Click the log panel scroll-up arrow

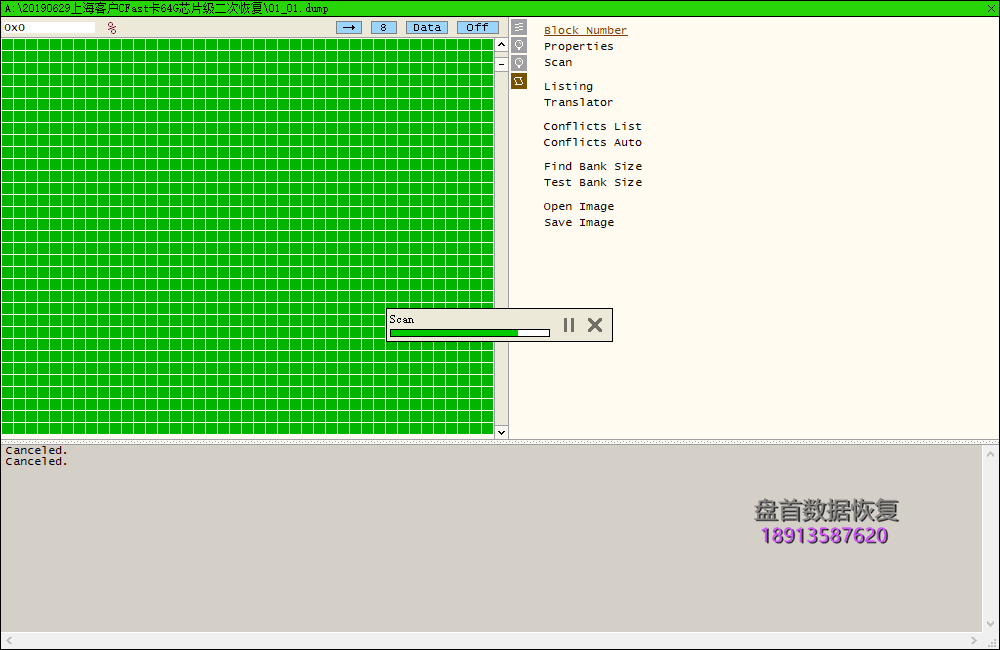click(x=990, y=454)
